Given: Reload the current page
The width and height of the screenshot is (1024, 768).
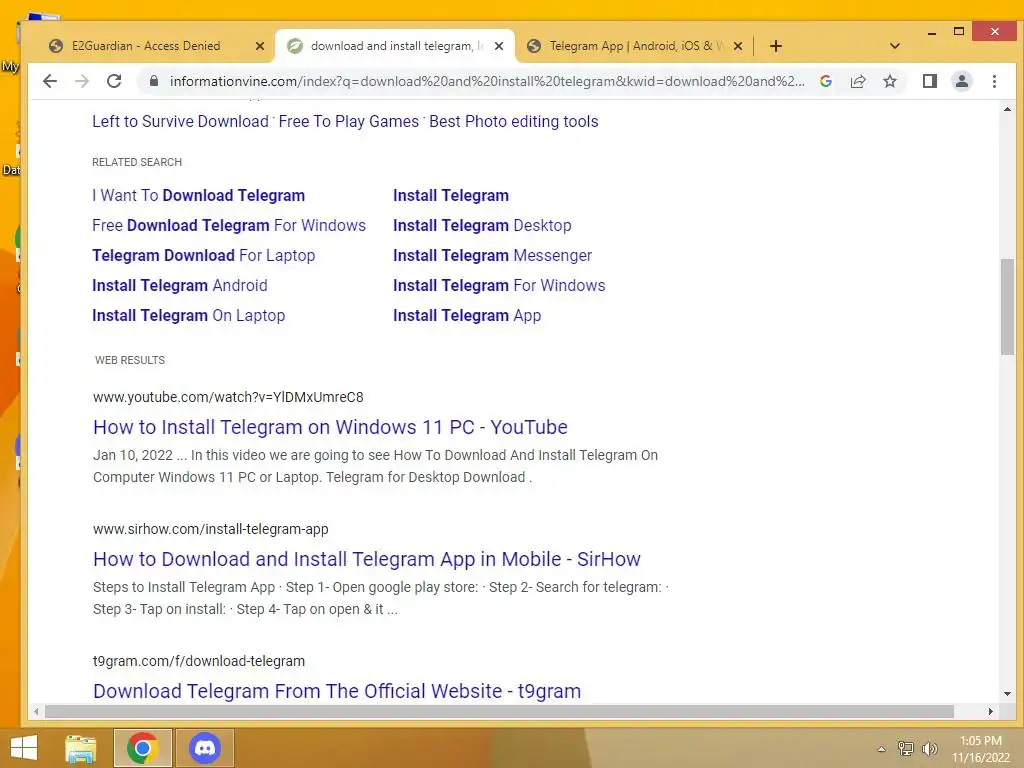Looking at the screenshot, I should pos(114,81).
